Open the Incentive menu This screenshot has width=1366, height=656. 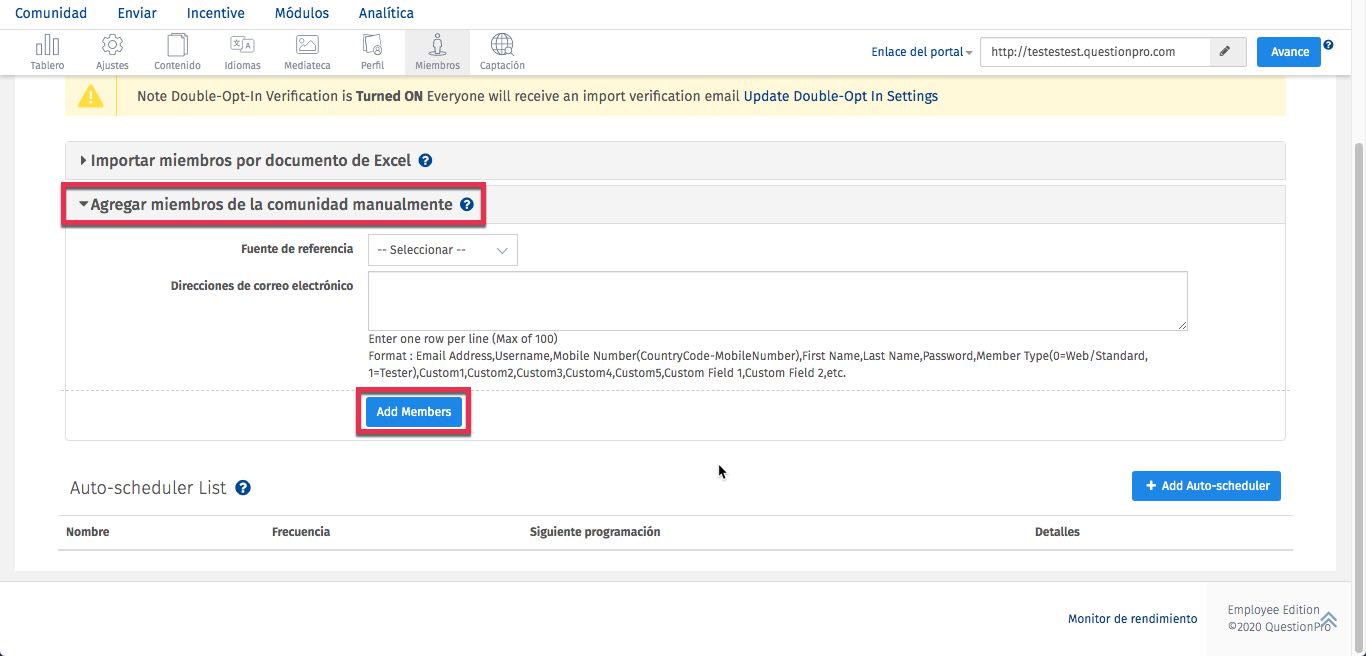(x=216, y=13)
